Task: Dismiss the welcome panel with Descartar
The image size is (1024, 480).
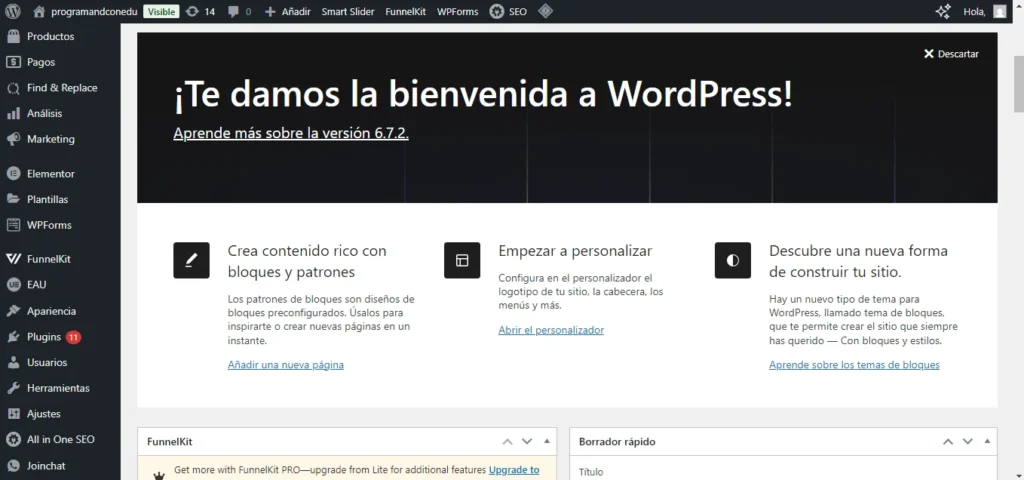Action: (x=951, y=54)
